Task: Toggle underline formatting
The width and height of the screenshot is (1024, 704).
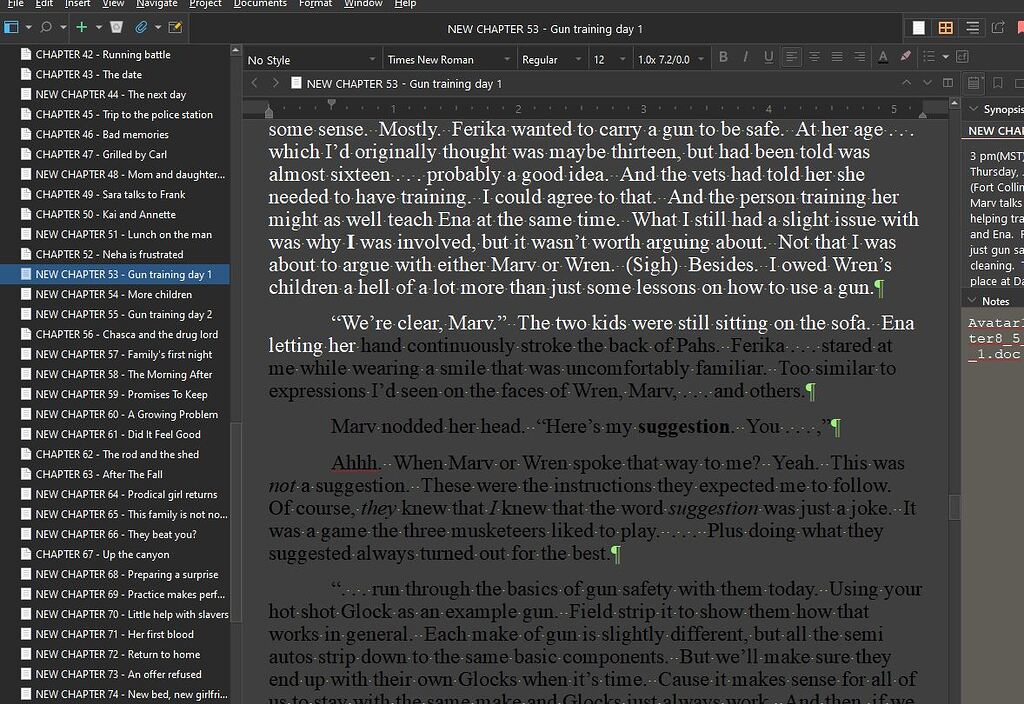Action: [768, 58]
